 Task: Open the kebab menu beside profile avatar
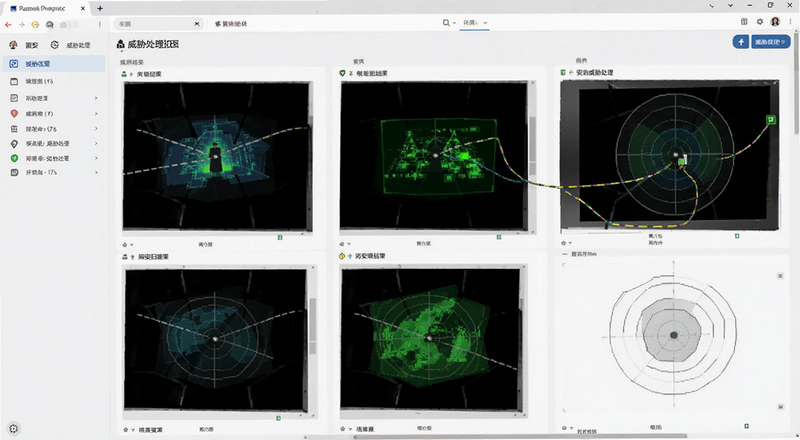pyautogui.click(x=790, y=21)
